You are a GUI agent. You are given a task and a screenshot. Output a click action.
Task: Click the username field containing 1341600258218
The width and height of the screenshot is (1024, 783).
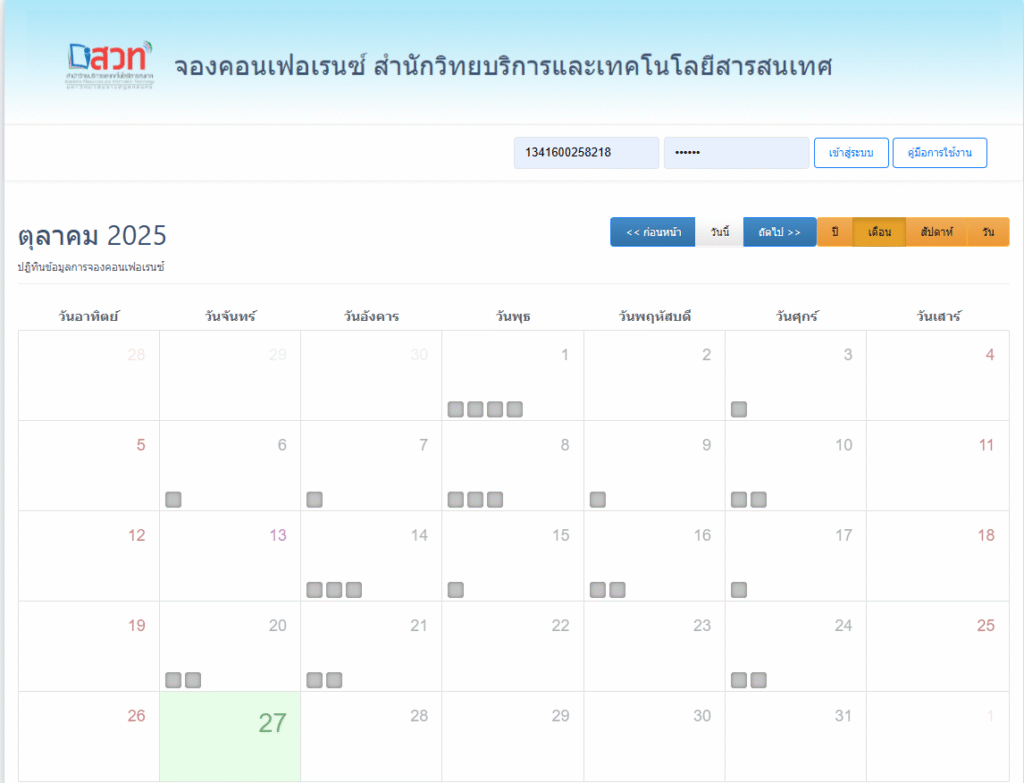[x=586, y=153]
